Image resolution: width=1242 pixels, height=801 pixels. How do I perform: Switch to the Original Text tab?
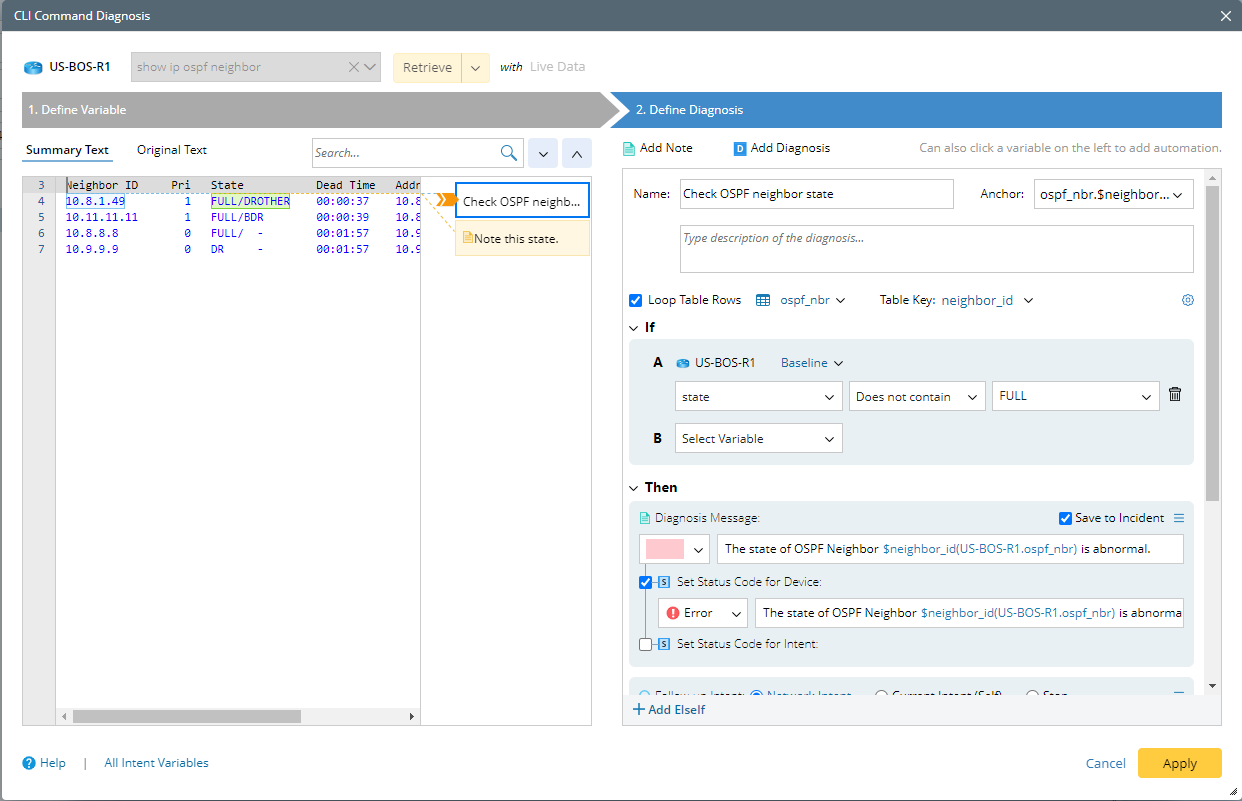[172, 150]
